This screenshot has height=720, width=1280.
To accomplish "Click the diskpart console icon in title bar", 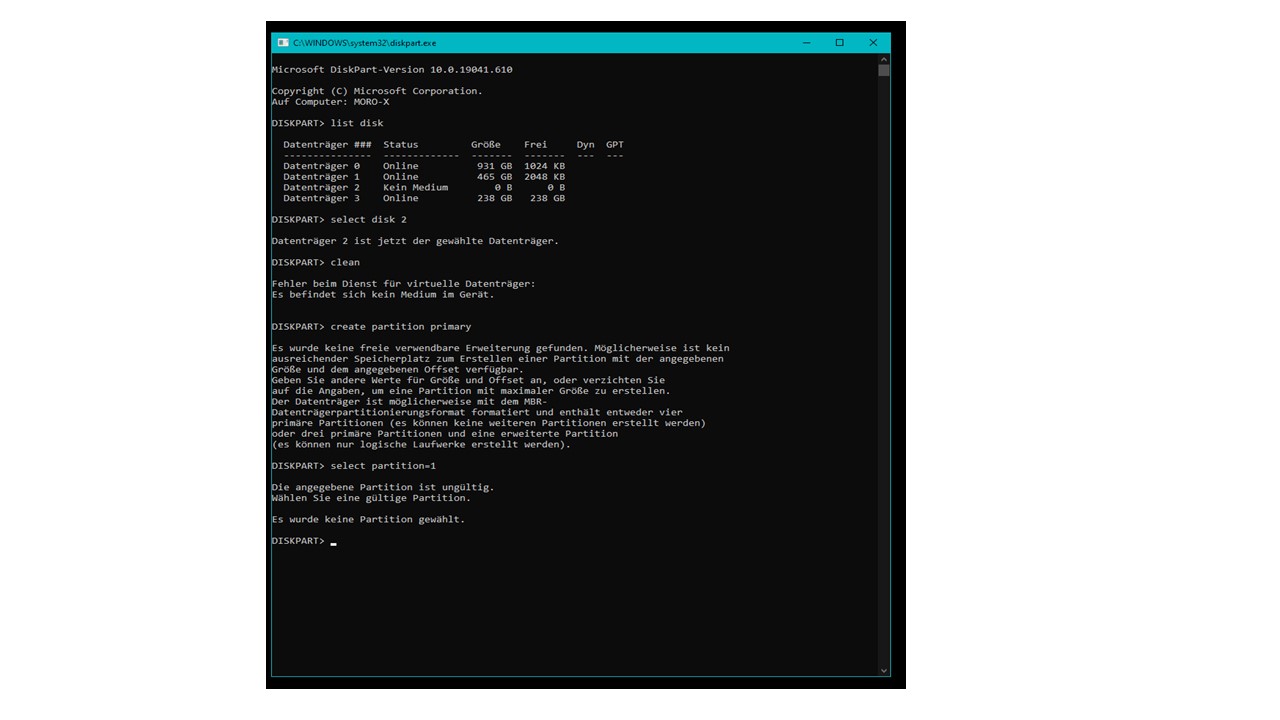I will [x=283, y=43].
